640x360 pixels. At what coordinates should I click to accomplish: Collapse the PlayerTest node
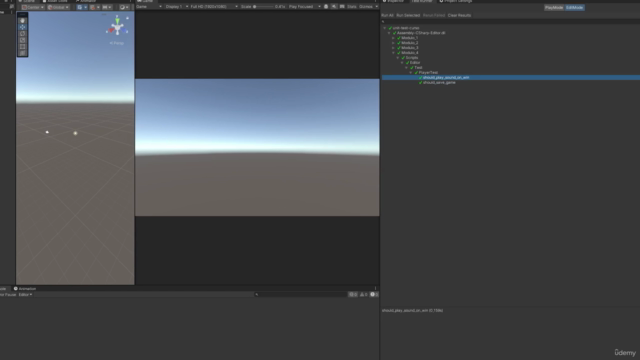(x=411, y=73)
